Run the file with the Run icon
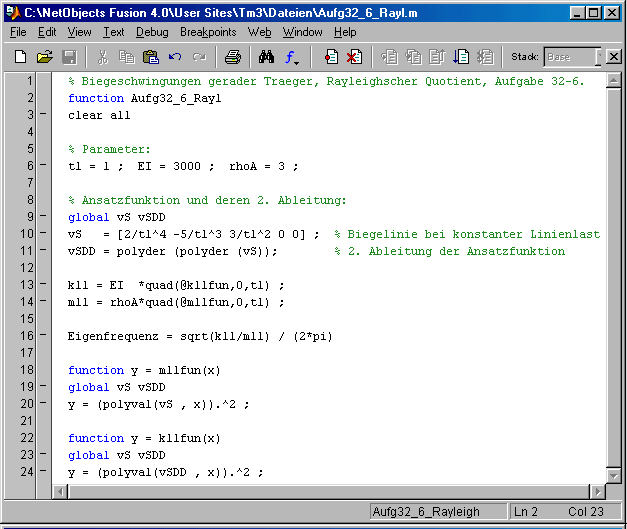 tap(461, 57)
